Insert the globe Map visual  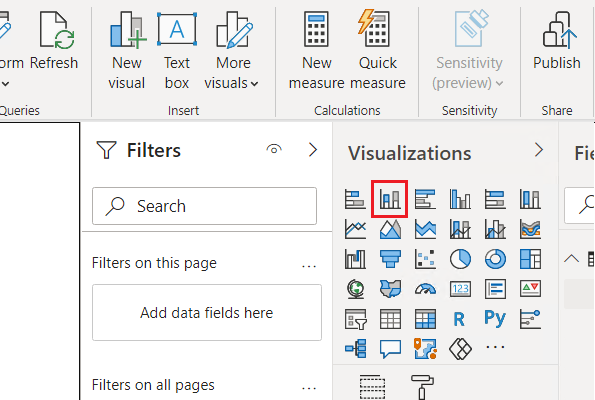(x=355, y=289)
